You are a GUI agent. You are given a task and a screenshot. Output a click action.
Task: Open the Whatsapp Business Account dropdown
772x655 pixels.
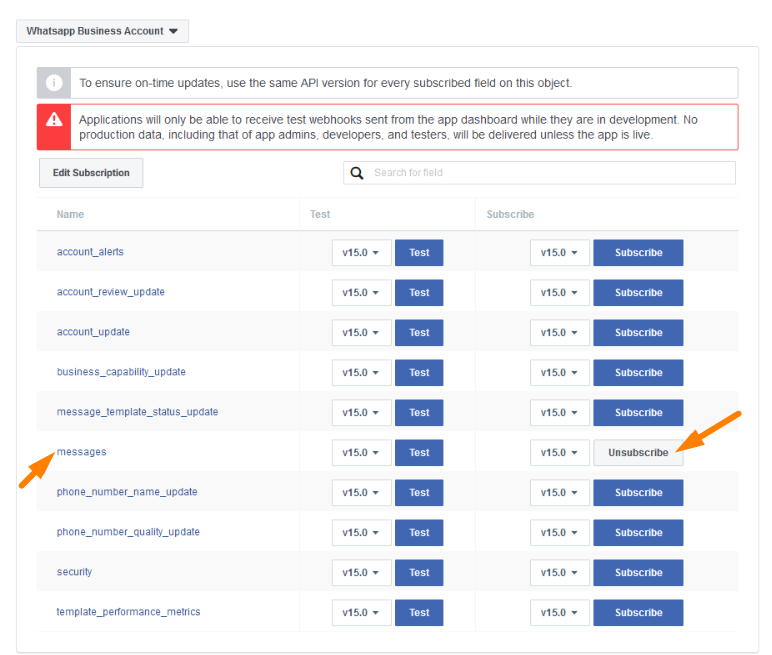102,31
